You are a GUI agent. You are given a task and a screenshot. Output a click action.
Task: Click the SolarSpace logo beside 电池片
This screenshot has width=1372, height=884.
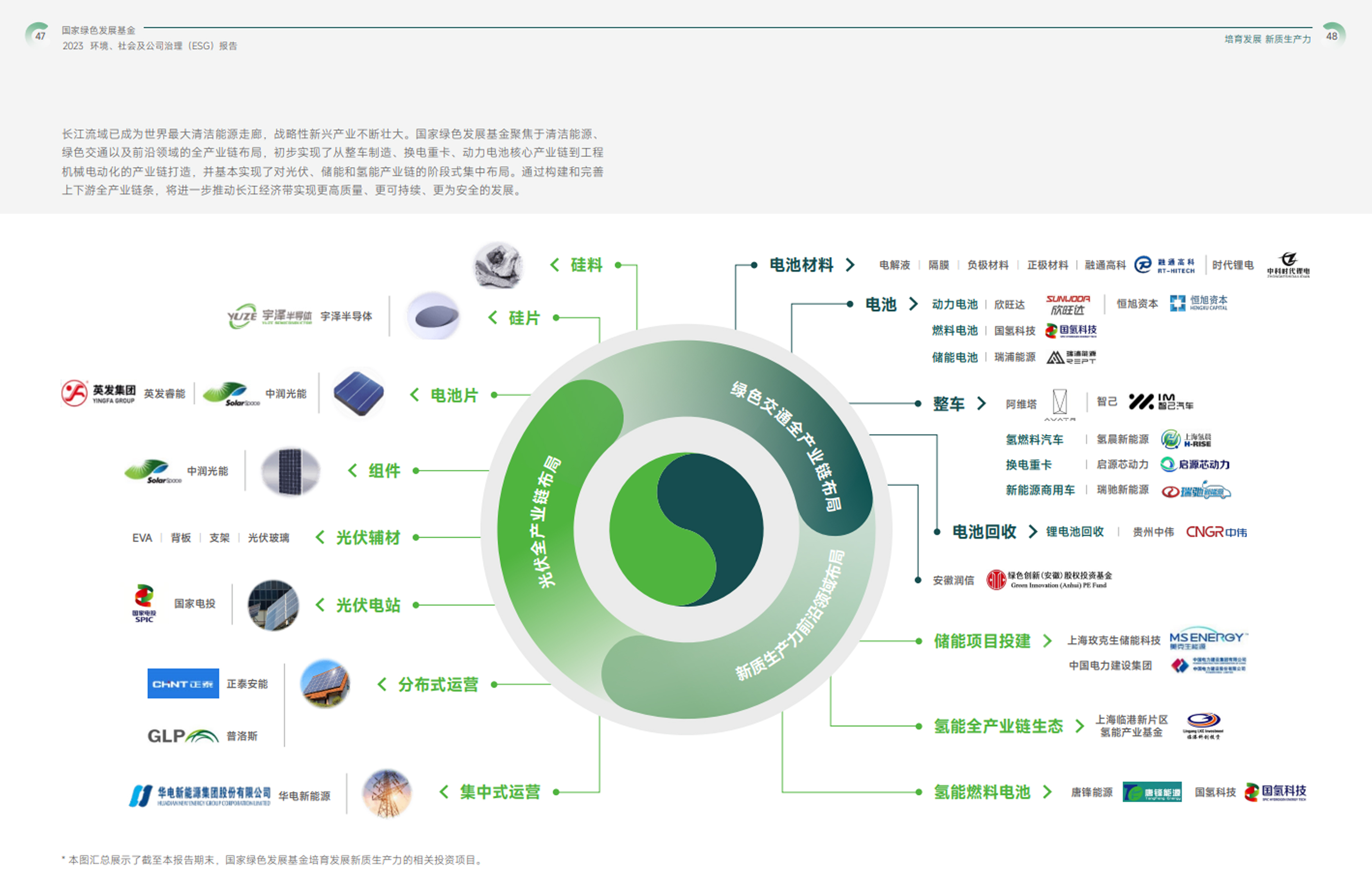click(x=231, y=394)
